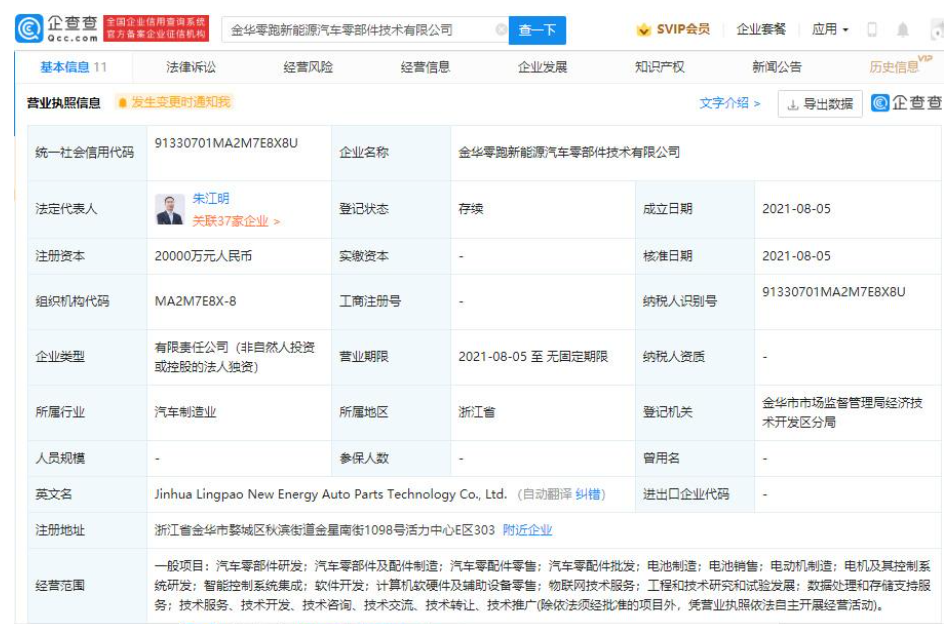Select region value 浙江省
Viewport: 952px width, 624px height.
point(477,412)
